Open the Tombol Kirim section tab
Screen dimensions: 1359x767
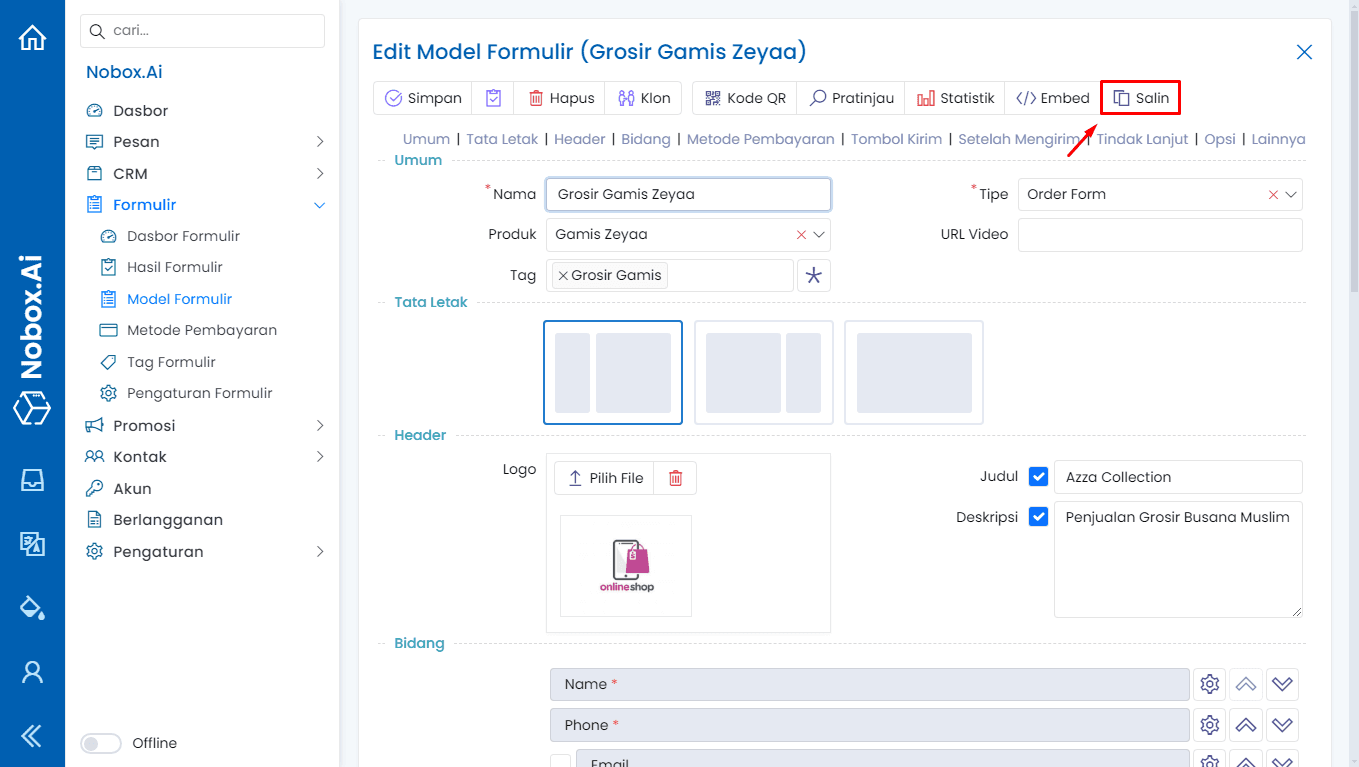[x=896, y=139]
